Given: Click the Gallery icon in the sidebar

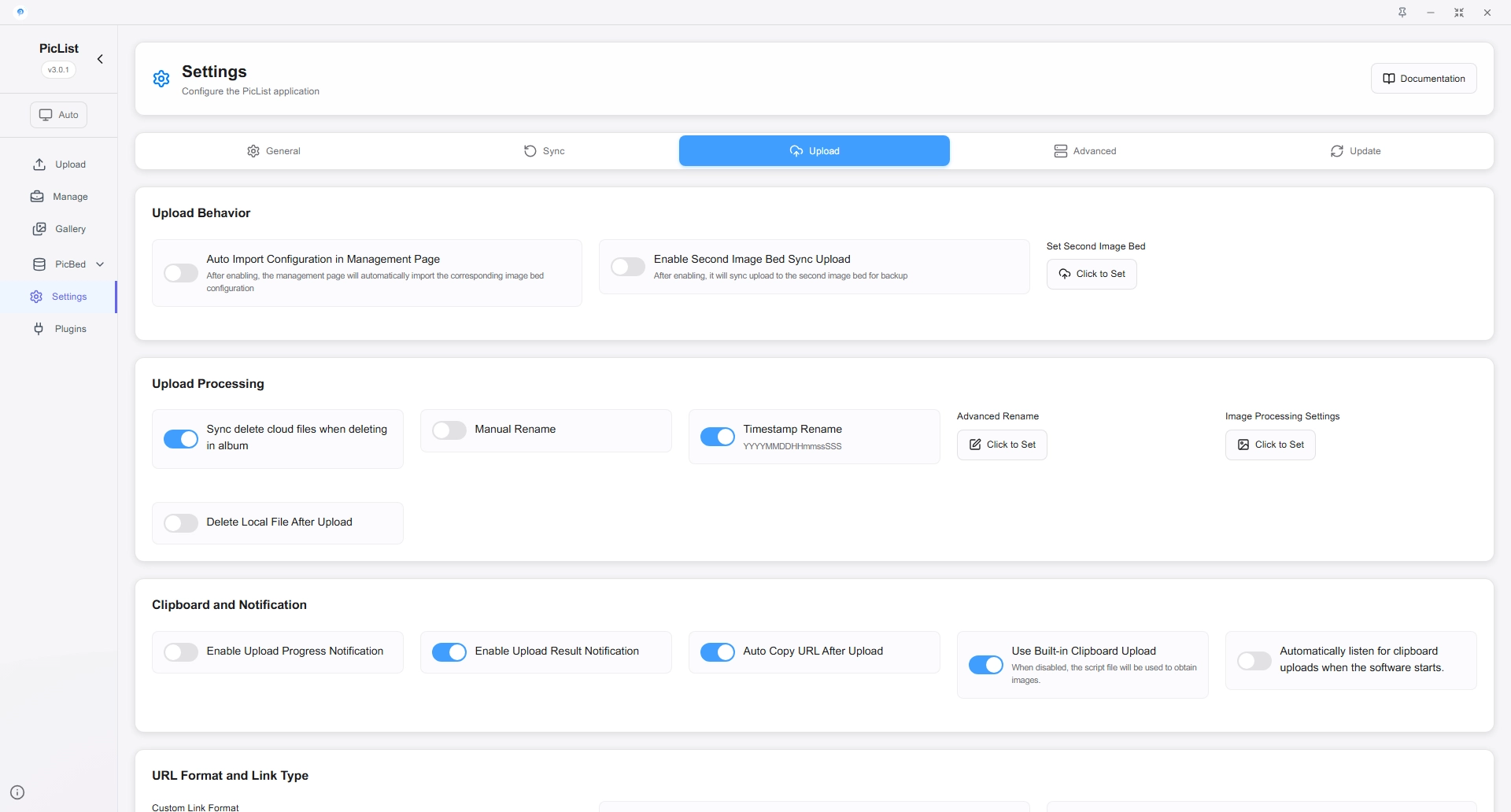Looking at the screenshot, I should click(39, 229).
